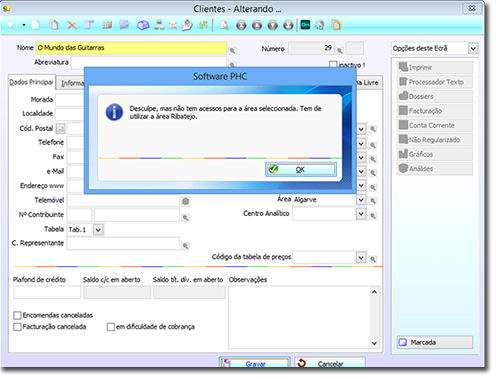
Task: Open the Processador Texto option
Action: pyautogui.click(x=435, y=82)
